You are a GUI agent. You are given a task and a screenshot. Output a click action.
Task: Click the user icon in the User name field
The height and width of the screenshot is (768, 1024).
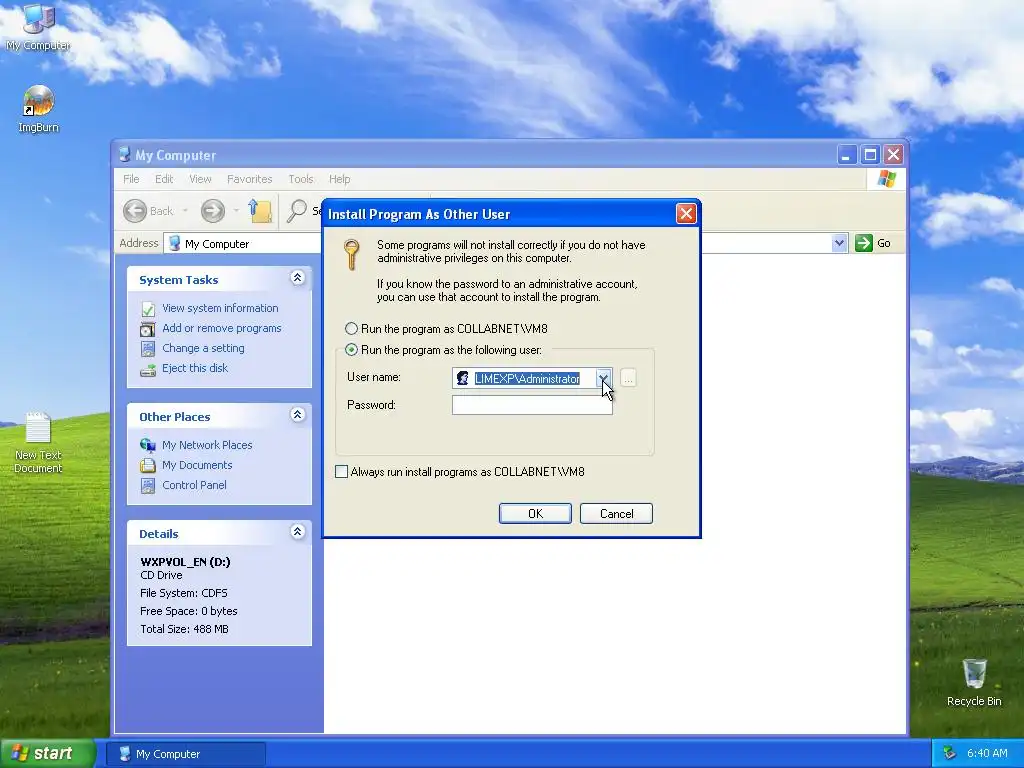point(462,378)
